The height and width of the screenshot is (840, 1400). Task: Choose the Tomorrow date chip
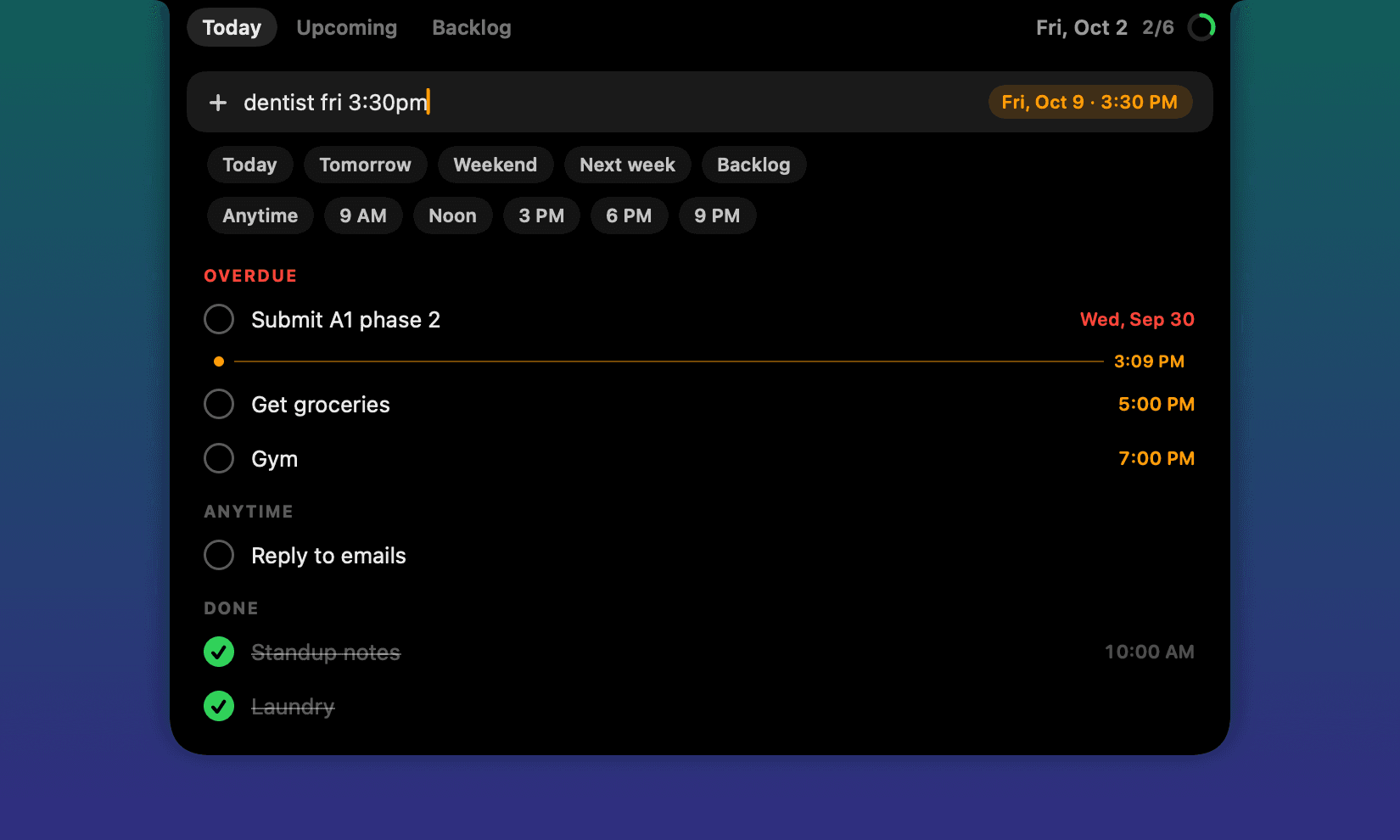pos(365,165)
